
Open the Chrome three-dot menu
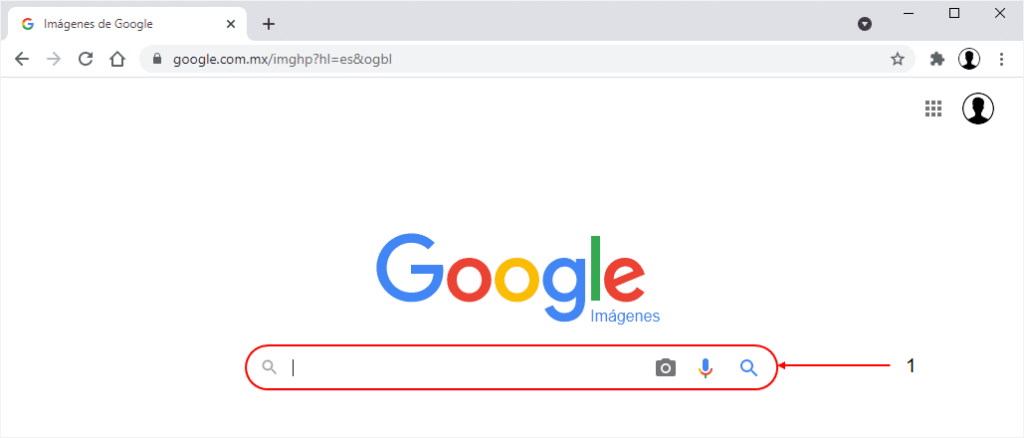coord(1002,59)
